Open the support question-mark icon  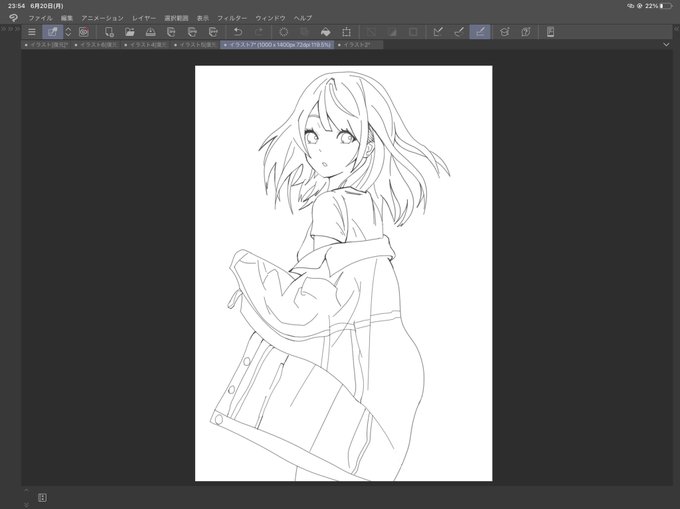[526, 32]
